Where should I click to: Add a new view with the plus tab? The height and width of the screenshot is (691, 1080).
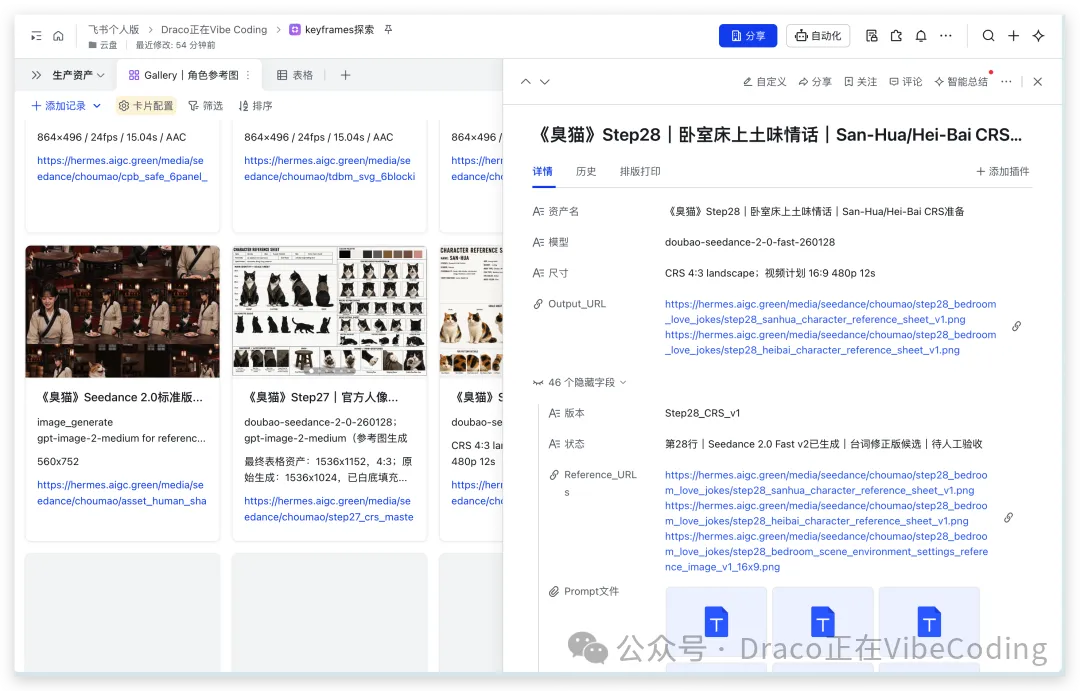(x=346, y=75)
